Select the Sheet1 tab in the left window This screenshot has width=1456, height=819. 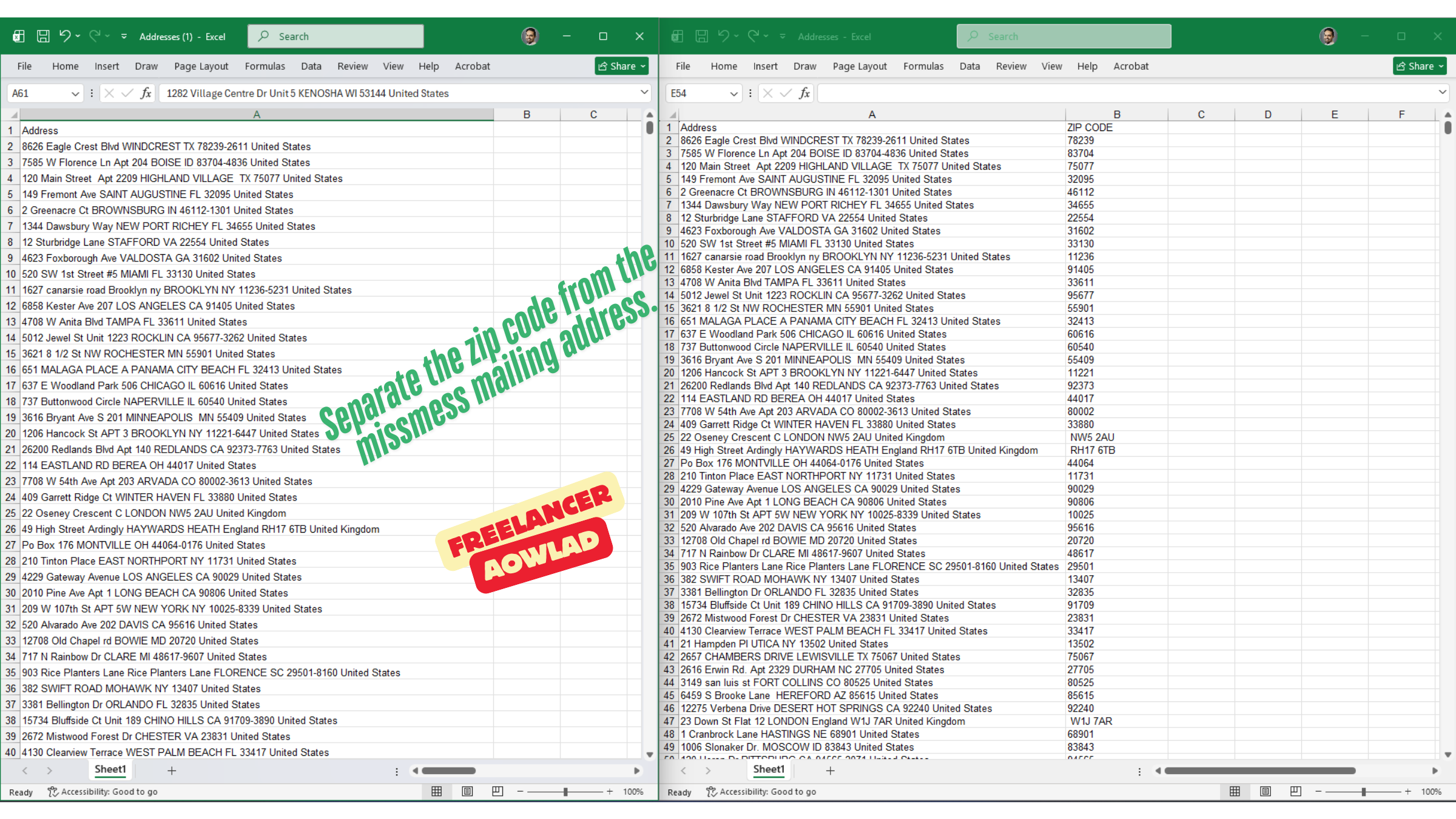[x=110, y=769]
